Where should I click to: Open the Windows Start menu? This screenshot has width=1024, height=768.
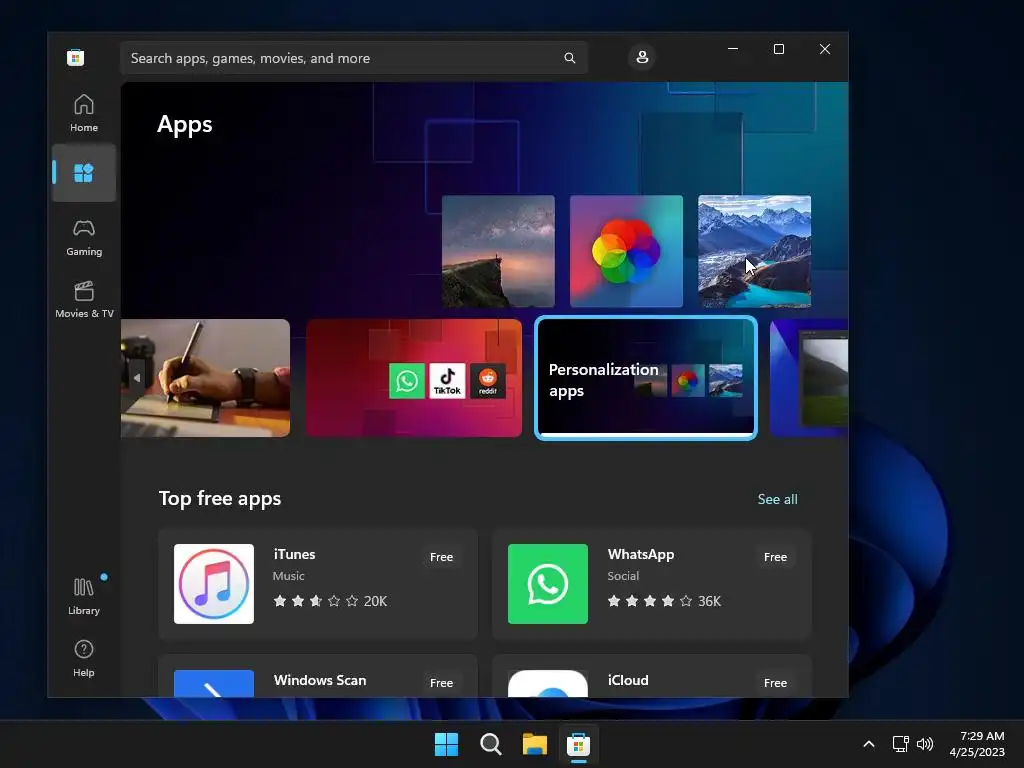click(447, 744)
